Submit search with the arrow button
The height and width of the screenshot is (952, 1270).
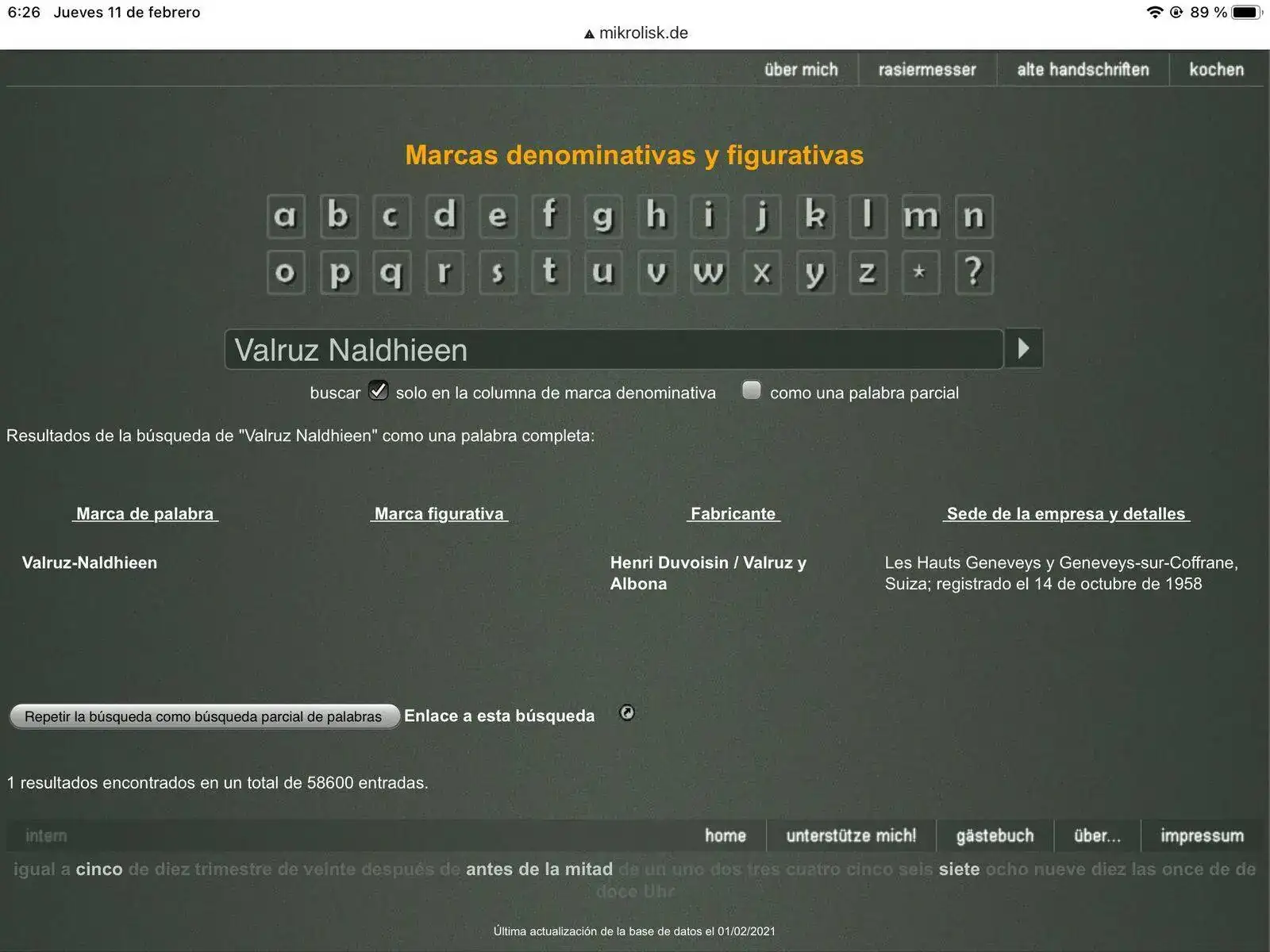1023,348
